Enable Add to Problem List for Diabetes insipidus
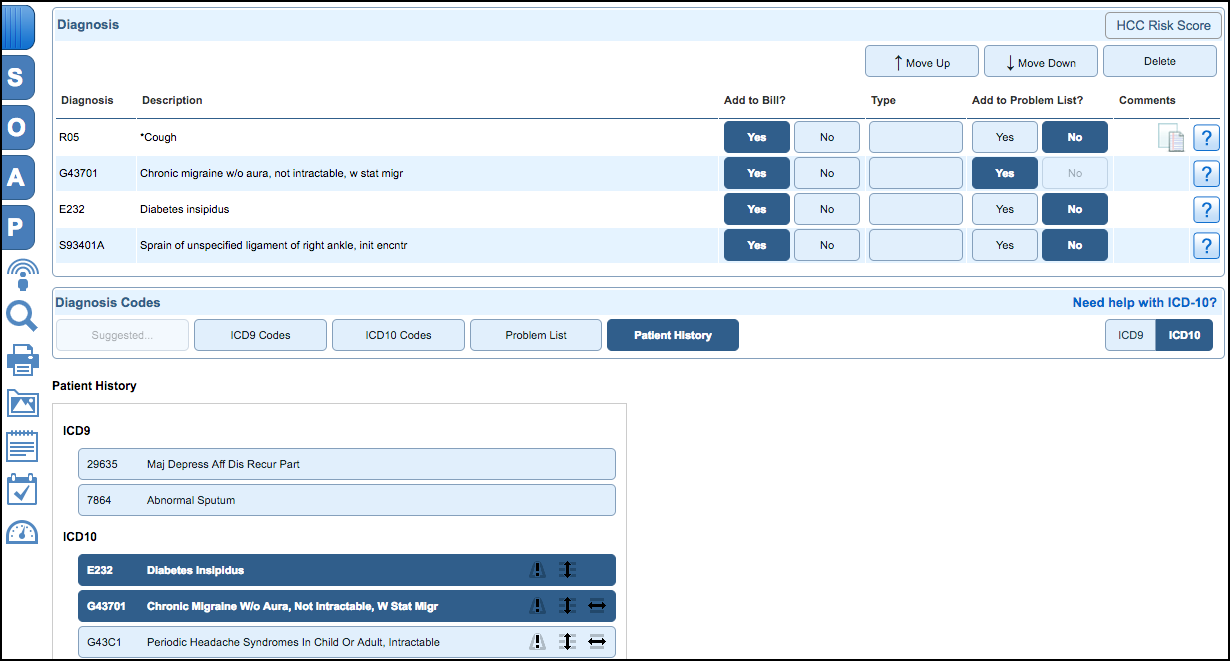The width and height of the screenshot is (1230, 661). (x=1004, y=209)
